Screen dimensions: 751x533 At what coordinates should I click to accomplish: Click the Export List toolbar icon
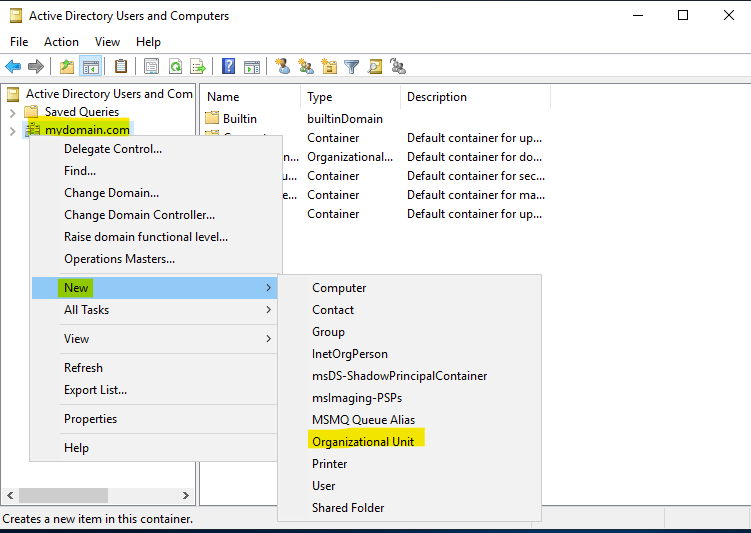[x=198, y=67]
